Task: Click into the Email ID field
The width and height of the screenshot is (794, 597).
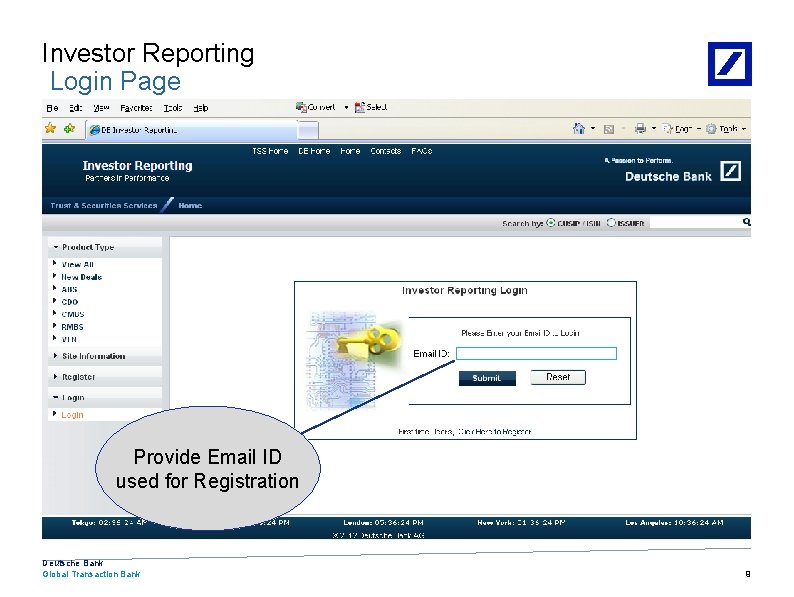Action: coord(536,353)
